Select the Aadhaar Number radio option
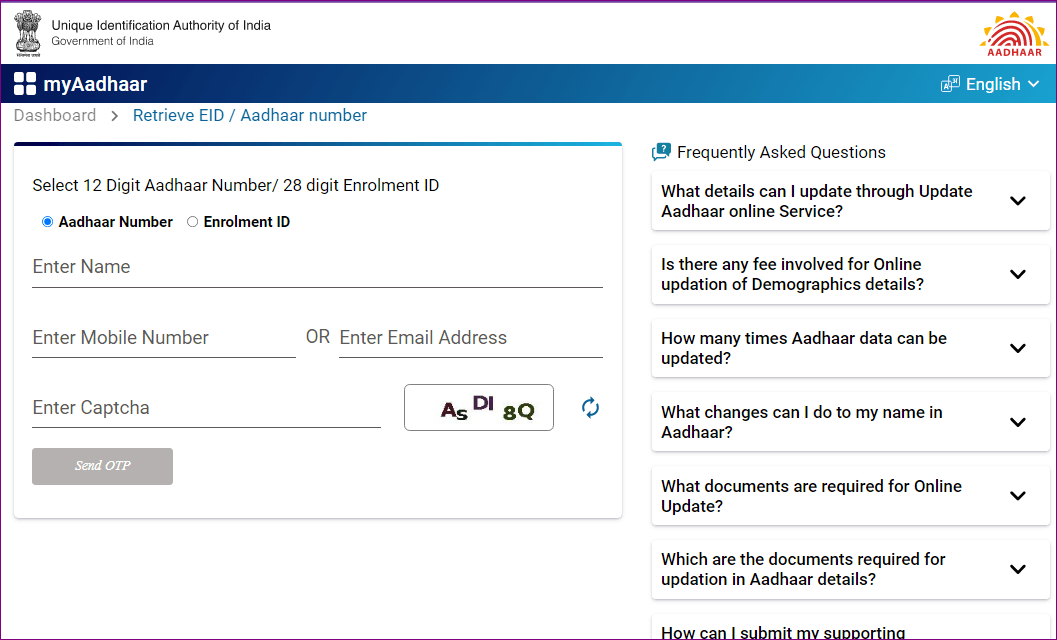 47,222
